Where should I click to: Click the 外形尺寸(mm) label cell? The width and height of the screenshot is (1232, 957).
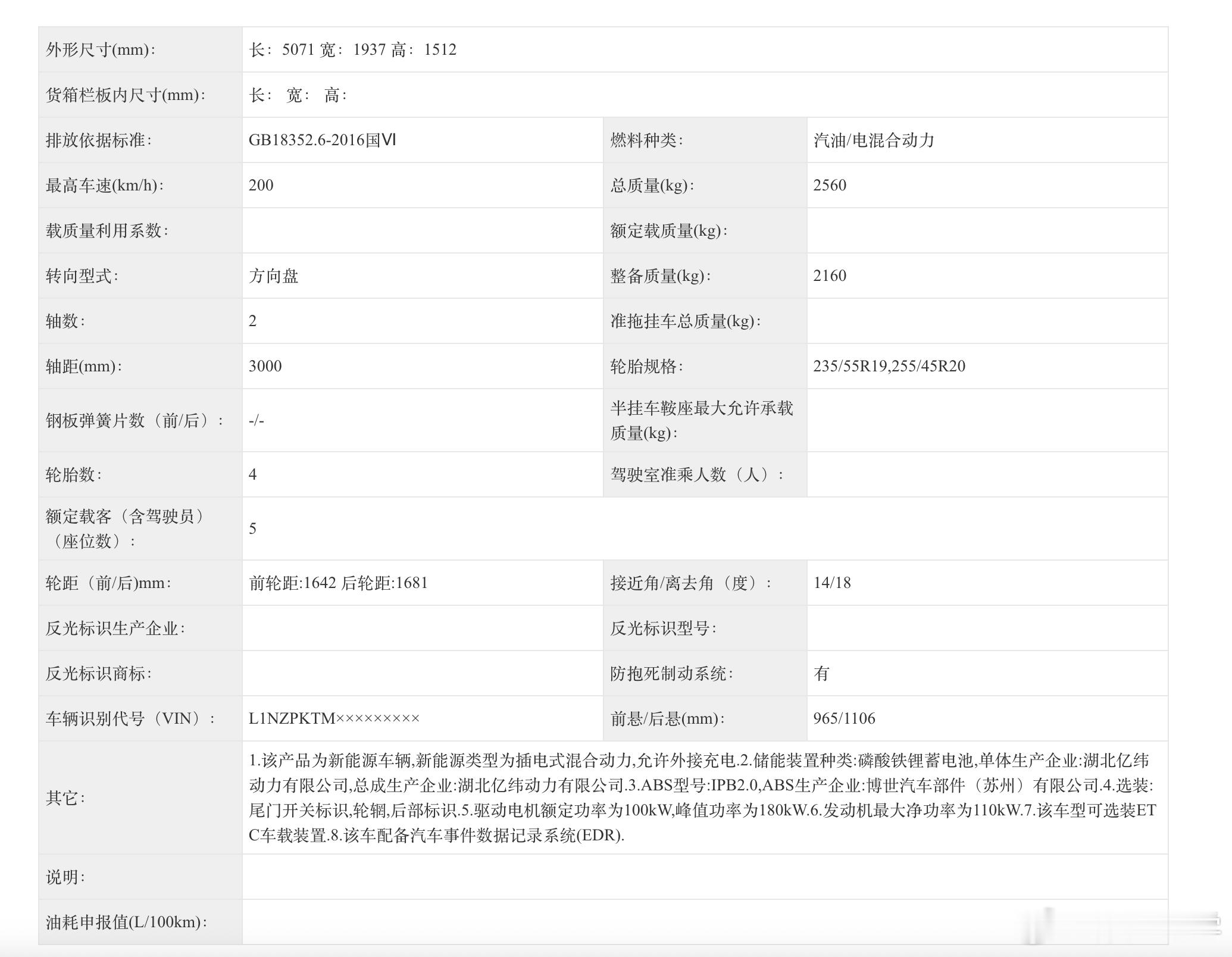pyautogui.click(x=101, y=49)
